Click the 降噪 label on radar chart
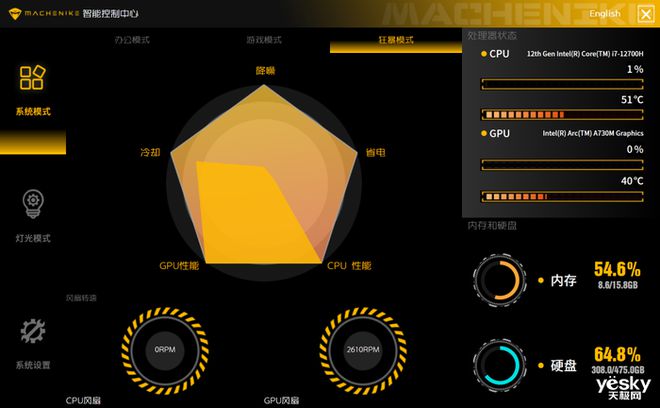 click(265, 71)
